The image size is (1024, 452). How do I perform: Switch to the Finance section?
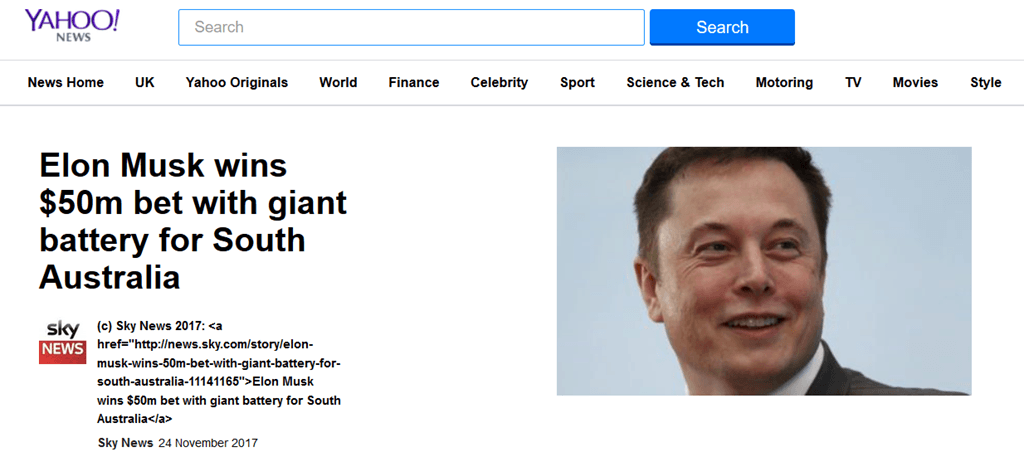coord(414,82)
